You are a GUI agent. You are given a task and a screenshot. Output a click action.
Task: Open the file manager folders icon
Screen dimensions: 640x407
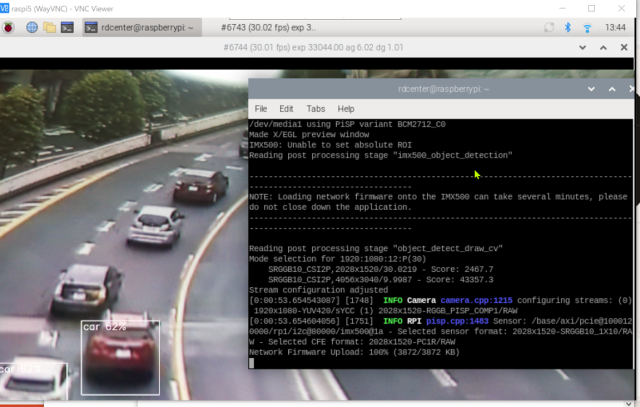tap(50, 27)
